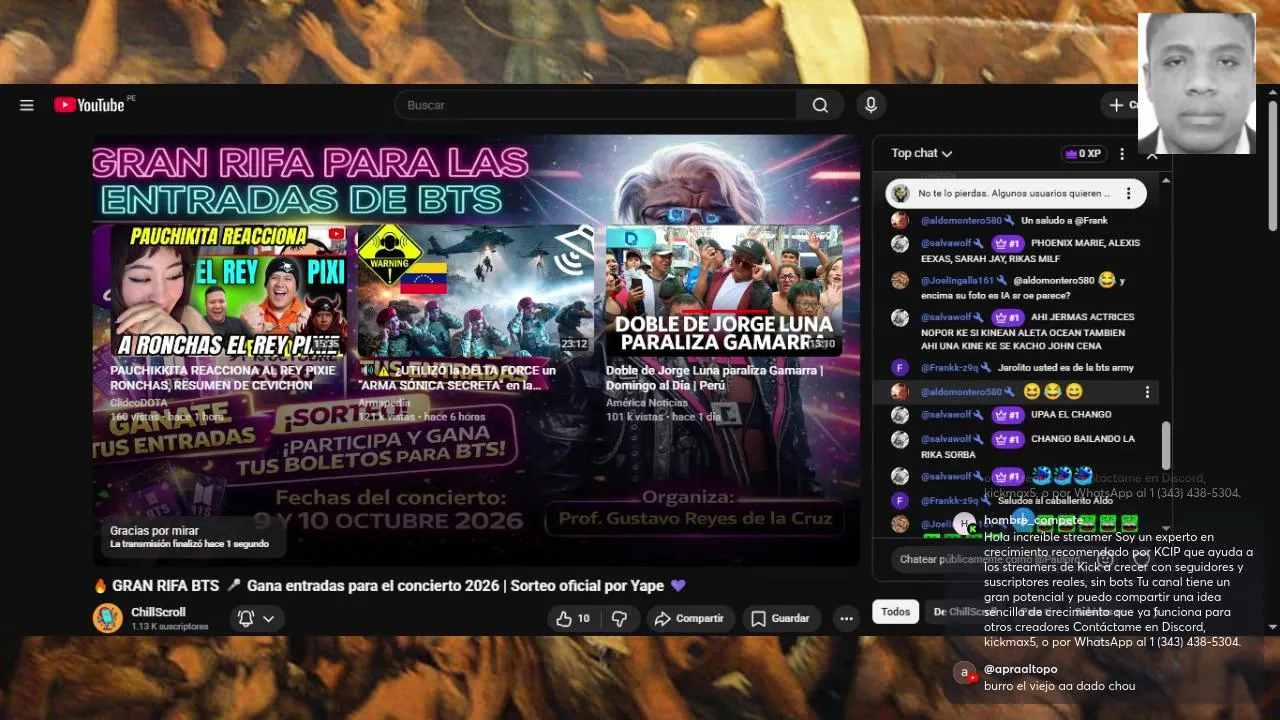Screen dimensions: 1280x720
Task: Click @Frankk-z9q in 'Jarolito usted' message
Action: pos(950,368)
